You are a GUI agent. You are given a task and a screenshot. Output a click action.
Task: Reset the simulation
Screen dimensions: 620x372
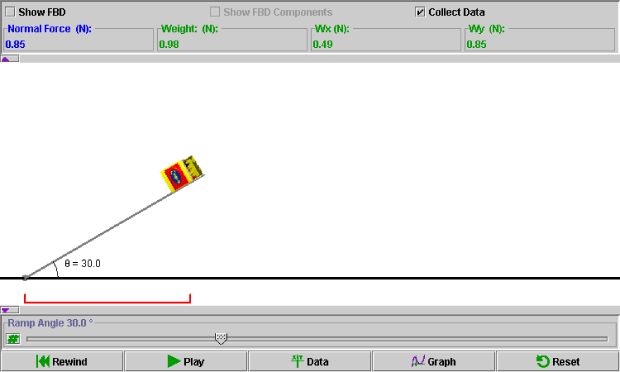point(558,361)
